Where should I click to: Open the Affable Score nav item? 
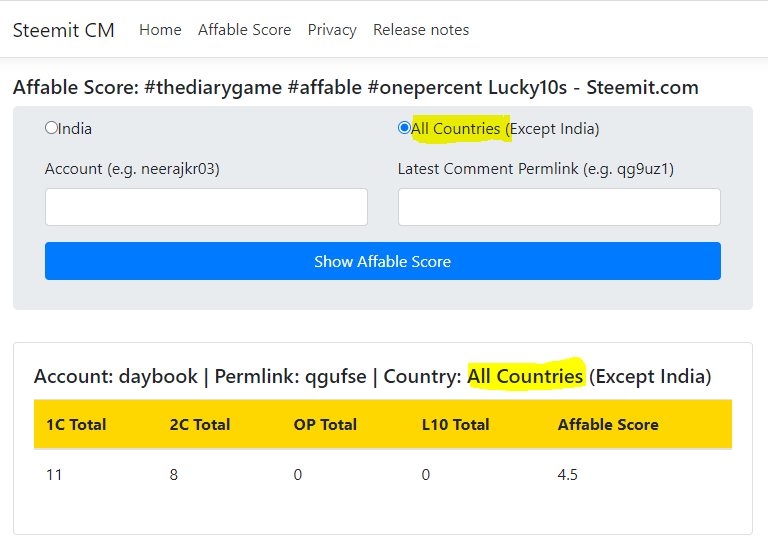tap(244, 30)
